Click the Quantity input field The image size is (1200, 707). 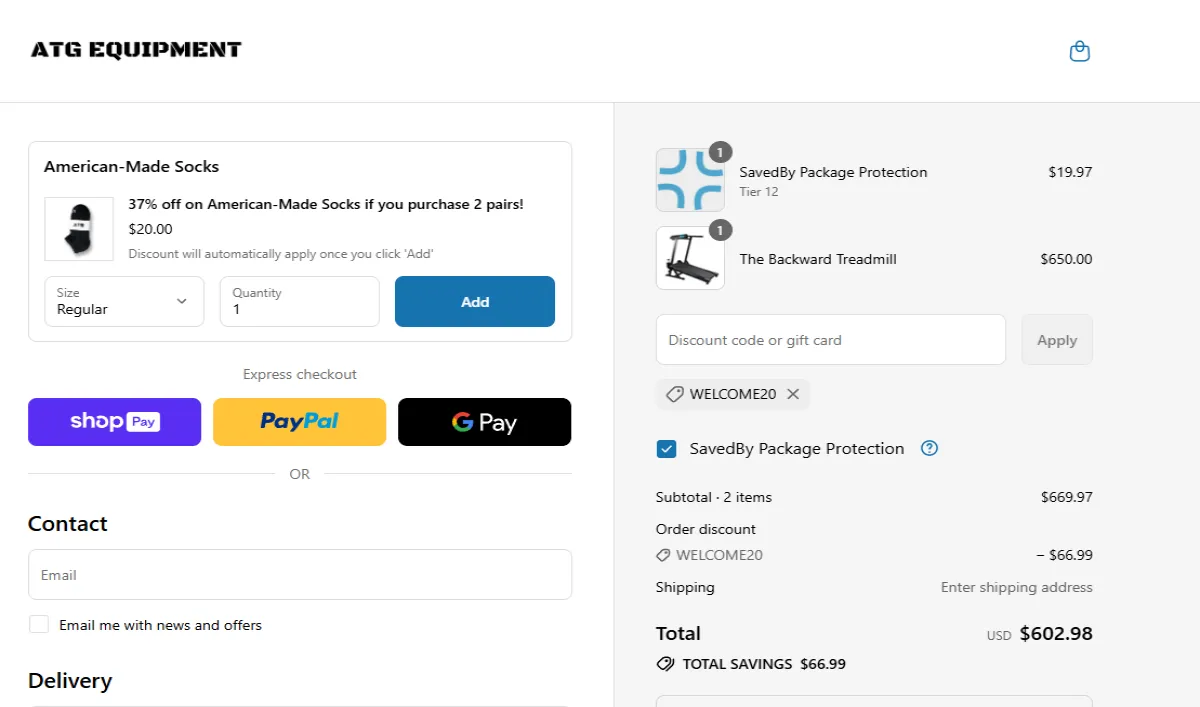tap(299, 301)
